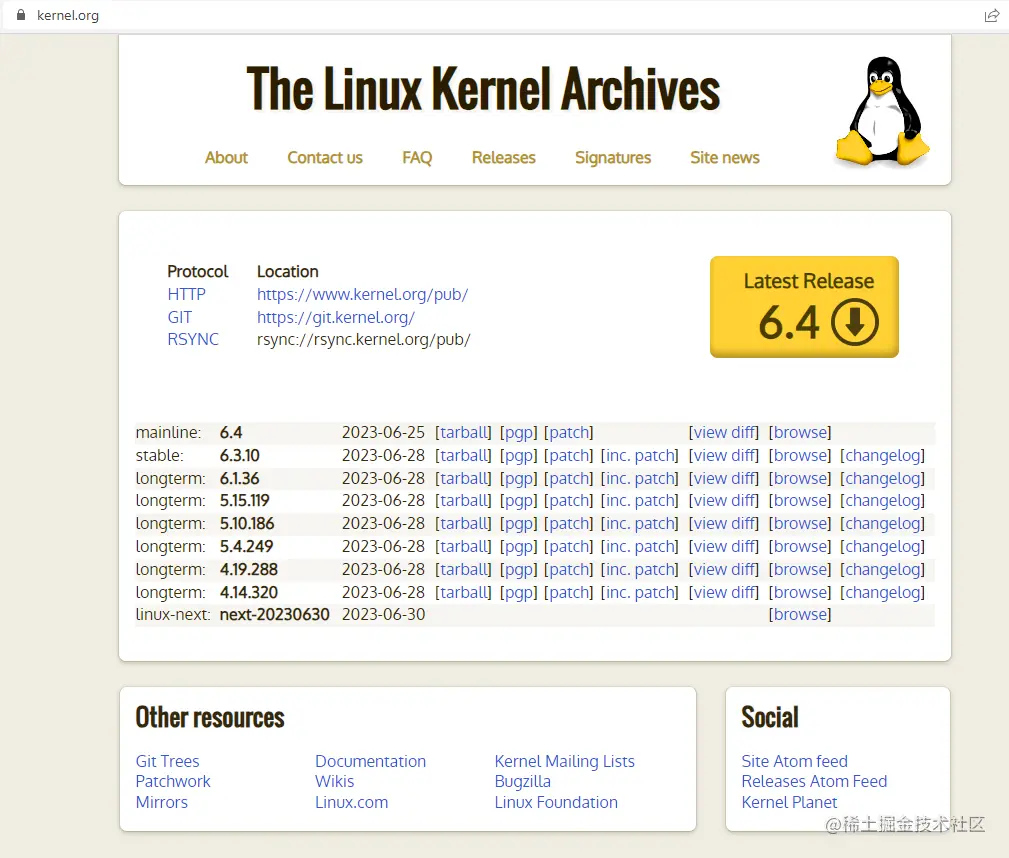Image resolution: width=1009 pixels, height=858 pixels.
Task: Click the kernel.org address bar URL
Action: click(x=68, y=15)
